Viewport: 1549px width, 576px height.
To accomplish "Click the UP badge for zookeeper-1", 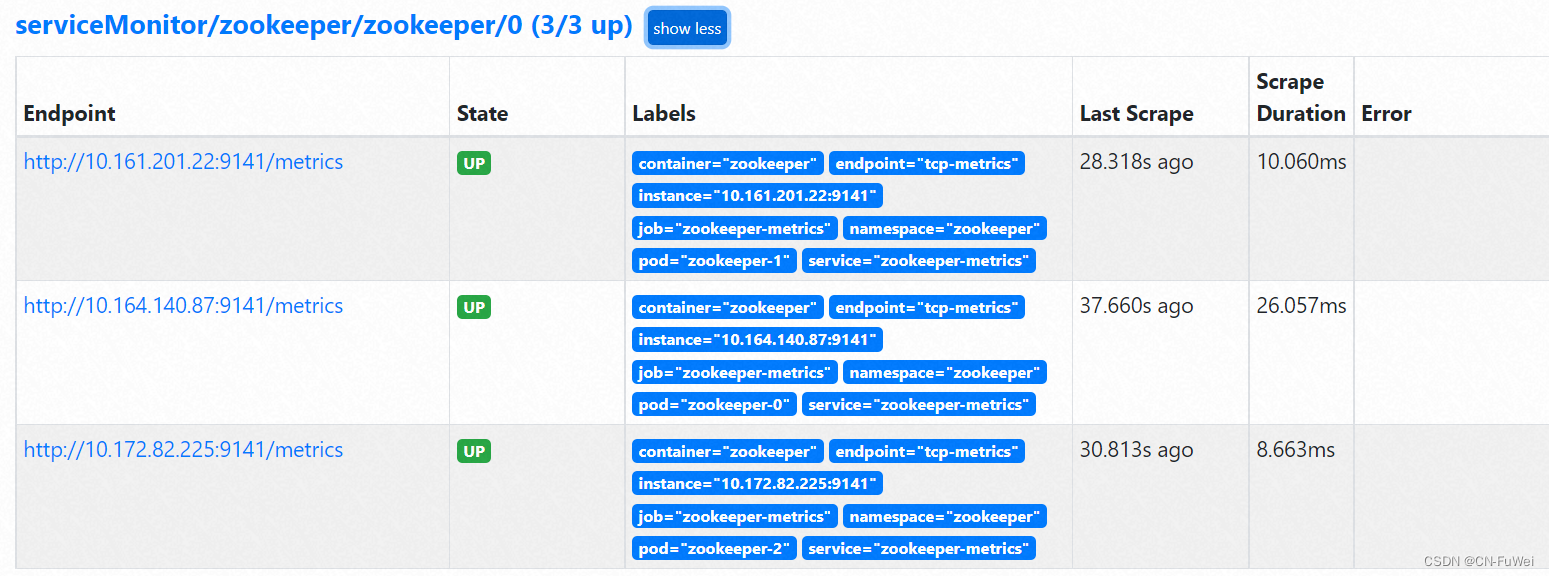I will coord(473,163).
